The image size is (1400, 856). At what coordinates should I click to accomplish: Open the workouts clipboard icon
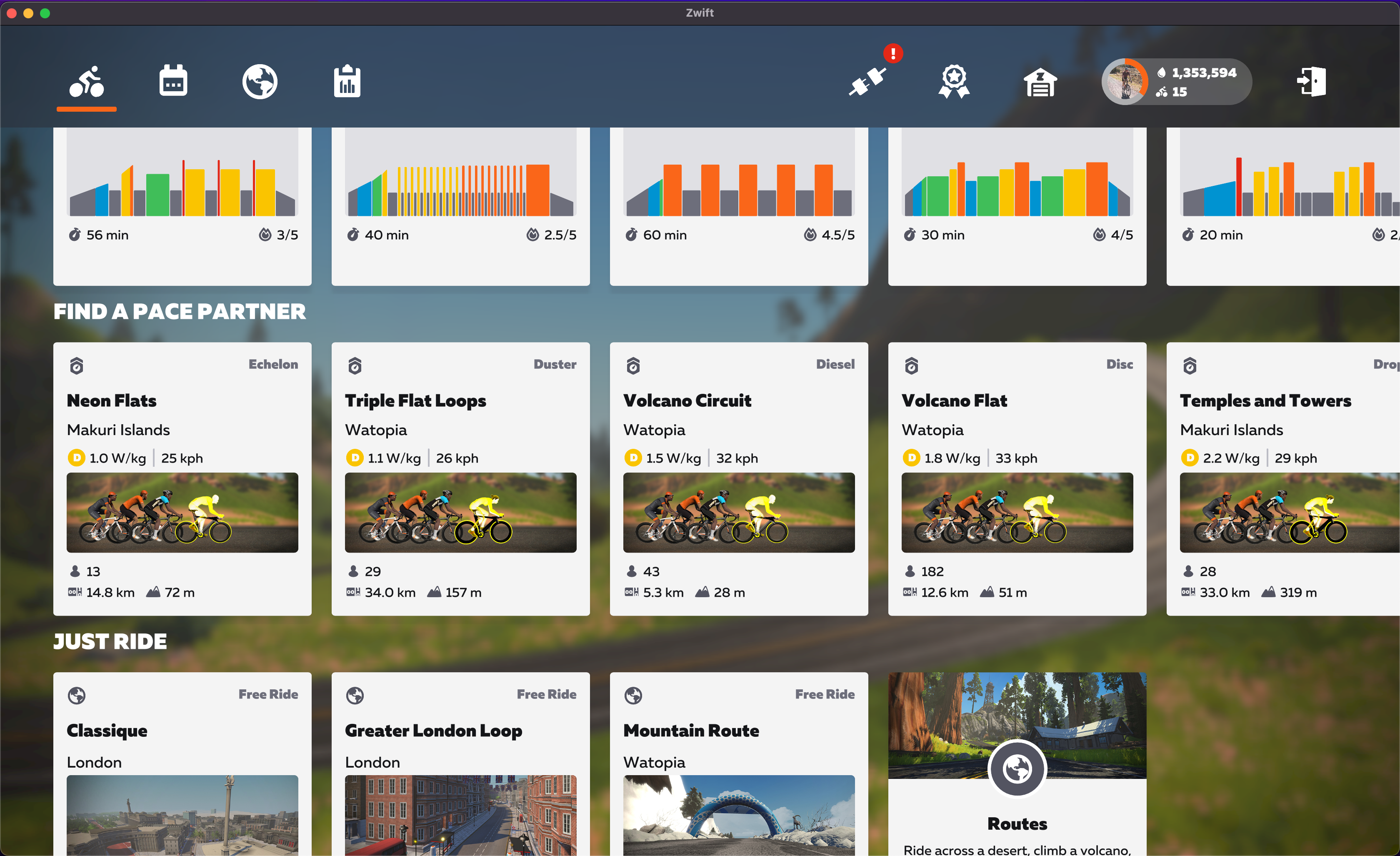tap(347, 82)
